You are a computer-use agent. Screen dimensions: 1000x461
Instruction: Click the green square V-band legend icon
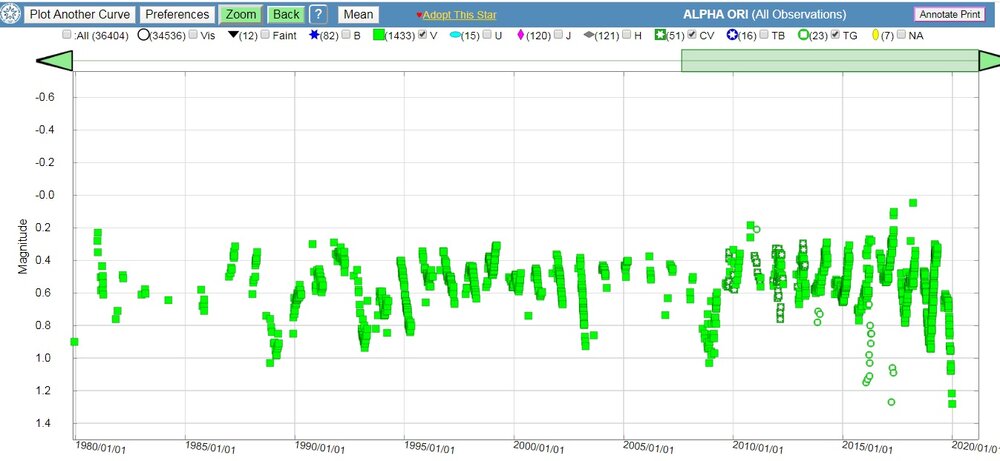coord(380,35)
